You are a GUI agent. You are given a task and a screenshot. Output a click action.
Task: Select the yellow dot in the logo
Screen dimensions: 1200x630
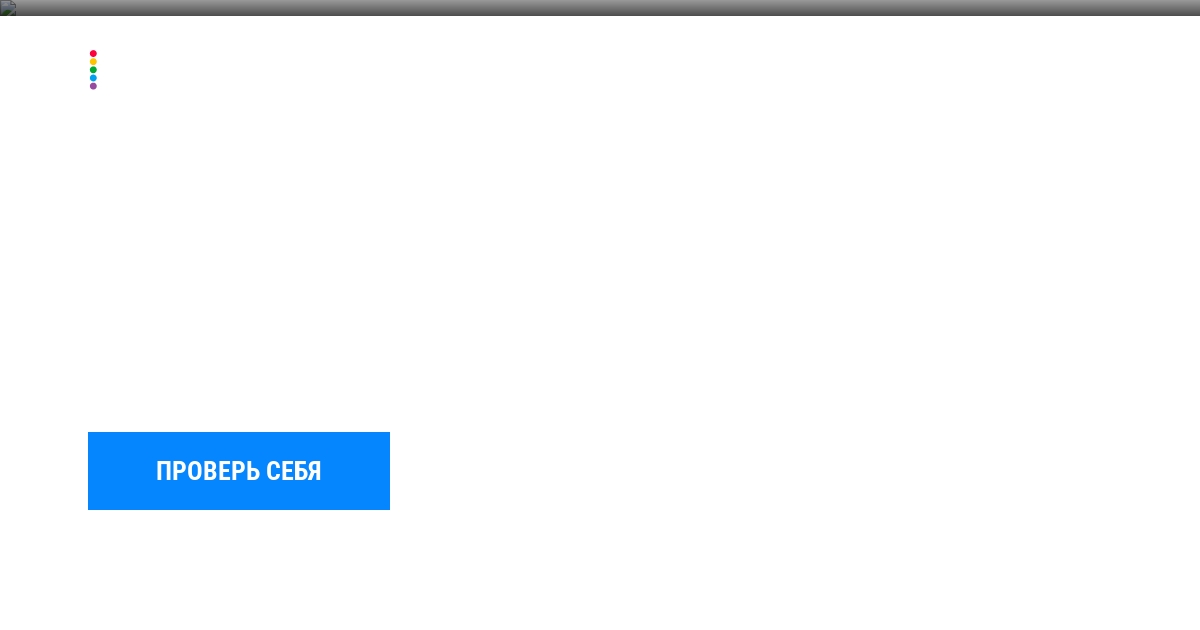[x=93, y=62]
